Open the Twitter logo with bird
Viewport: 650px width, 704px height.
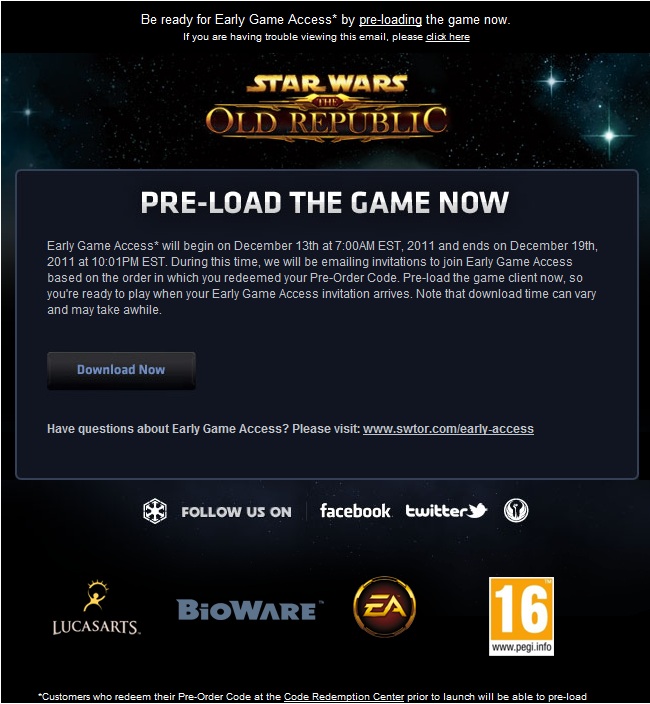(446, 510)
